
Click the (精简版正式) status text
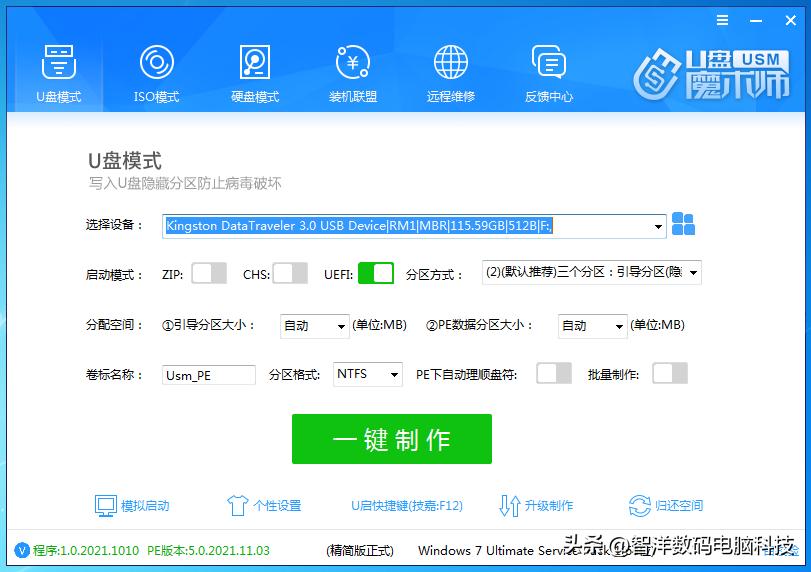[360, 551]
